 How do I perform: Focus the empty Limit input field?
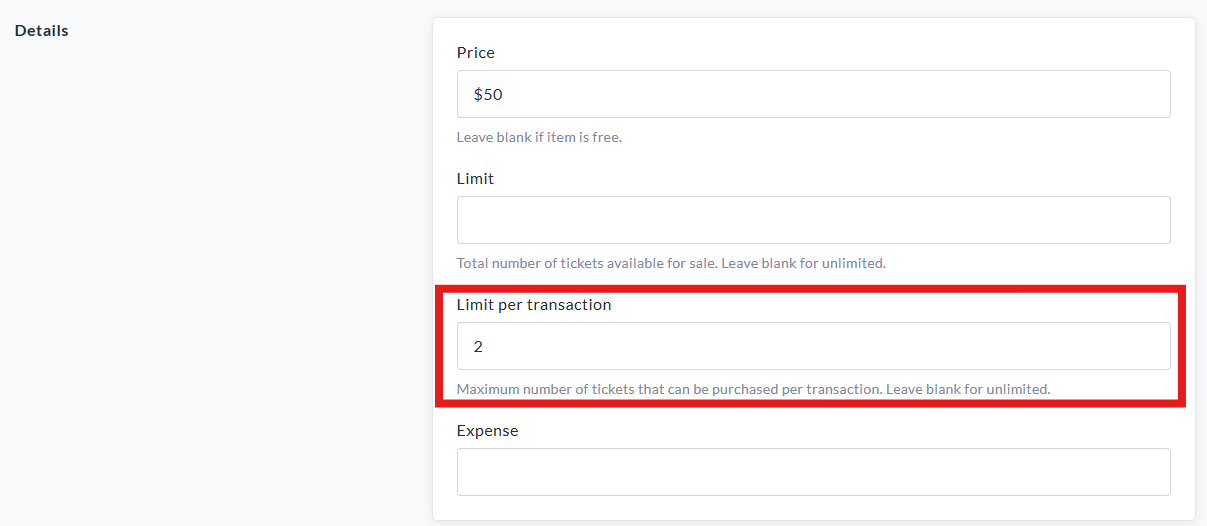(813, 220)
